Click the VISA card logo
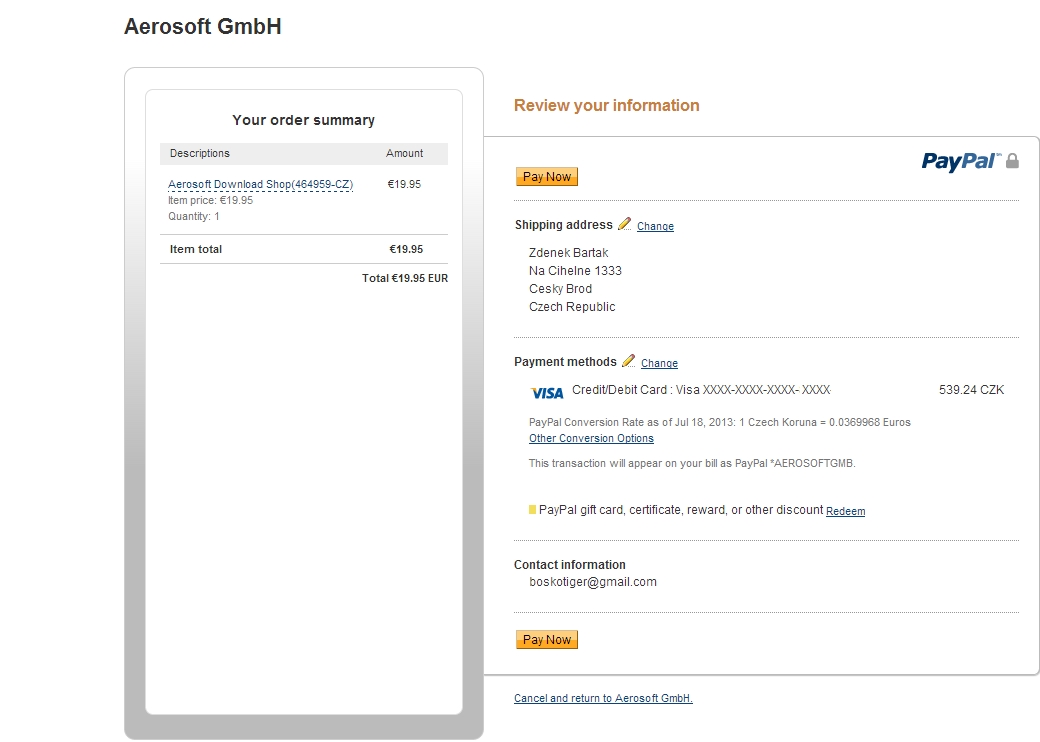This screenshot has height=742, width=1040. click(547, 393)
